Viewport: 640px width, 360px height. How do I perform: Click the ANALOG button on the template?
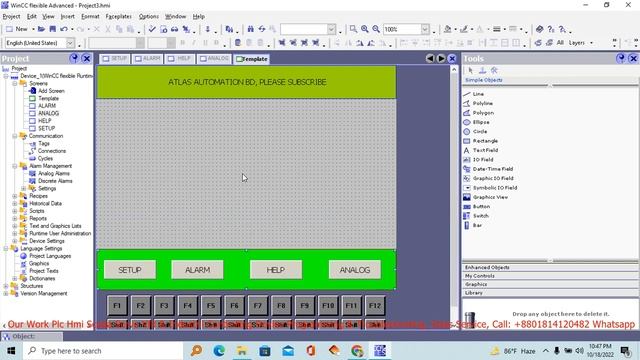355,270
